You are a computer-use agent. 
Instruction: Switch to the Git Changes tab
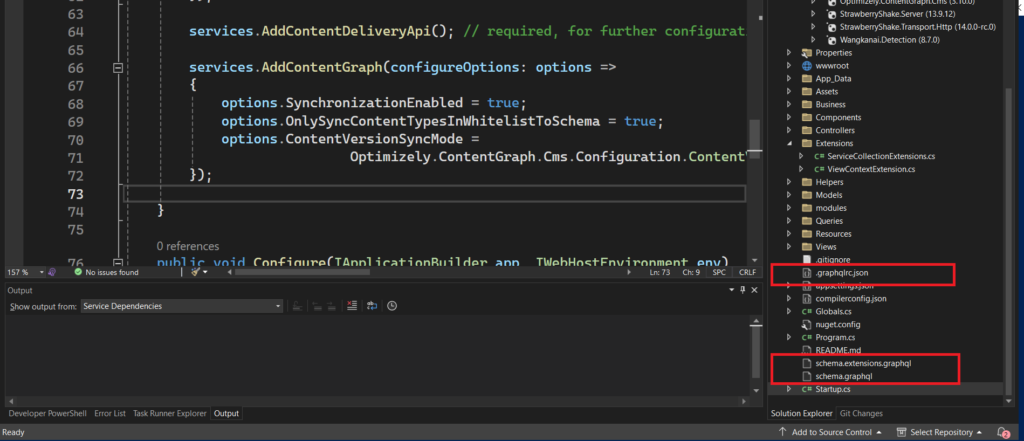point(860,413)
